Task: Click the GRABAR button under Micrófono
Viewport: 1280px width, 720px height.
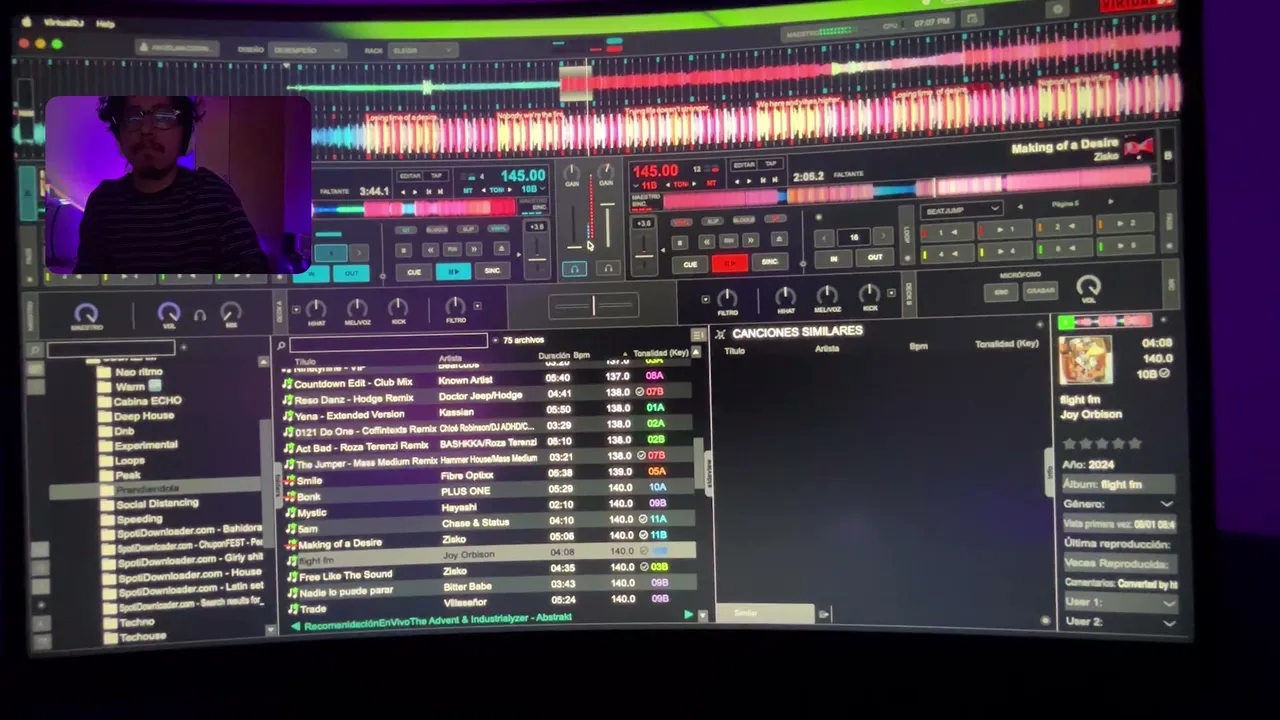Action: 1040,291
